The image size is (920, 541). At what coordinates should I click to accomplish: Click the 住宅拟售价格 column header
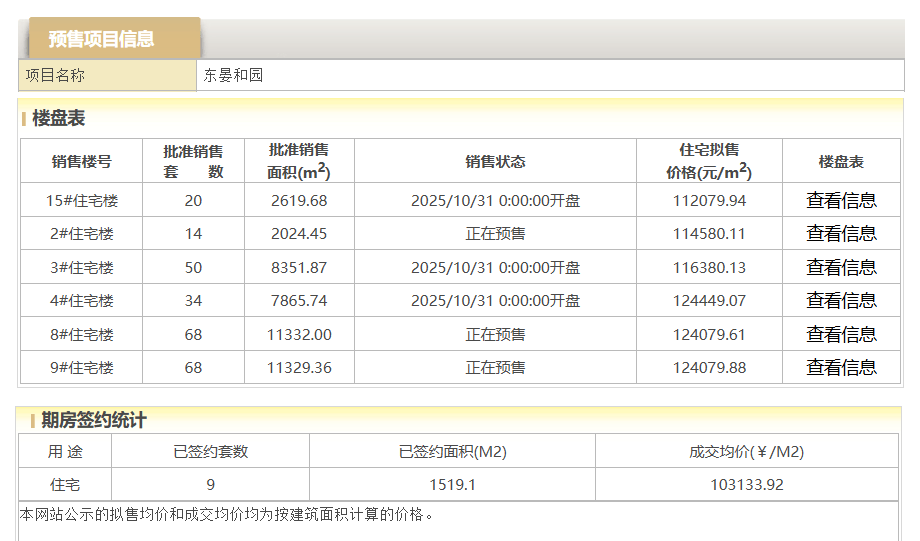click(709, 162)
